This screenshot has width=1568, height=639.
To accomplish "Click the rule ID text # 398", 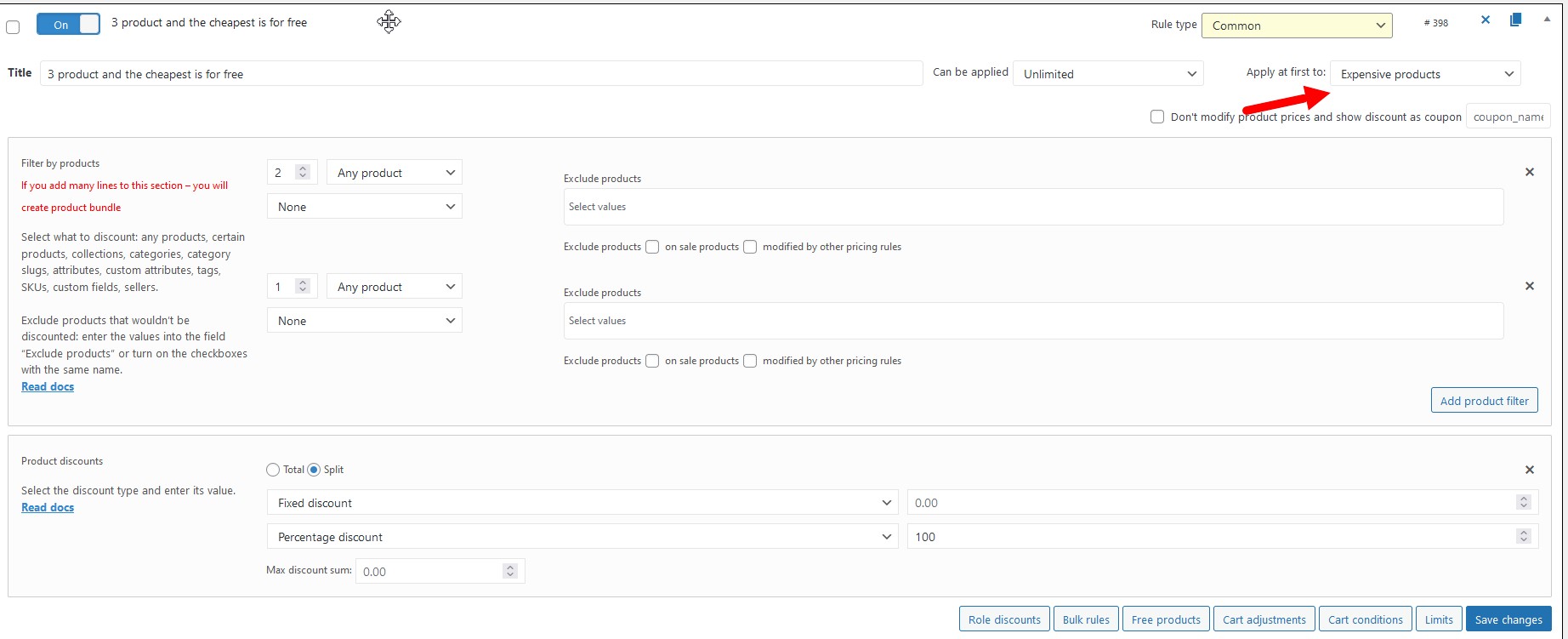I will point(1436,23).
